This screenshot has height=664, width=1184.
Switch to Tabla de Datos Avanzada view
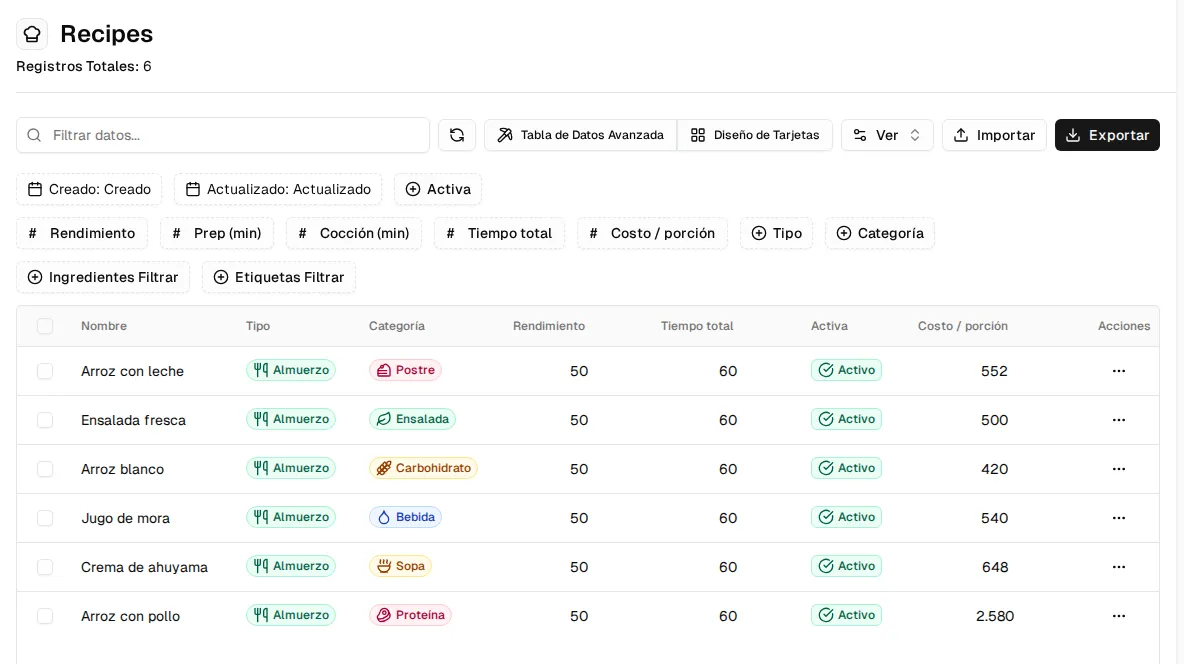tap(581, 135)
